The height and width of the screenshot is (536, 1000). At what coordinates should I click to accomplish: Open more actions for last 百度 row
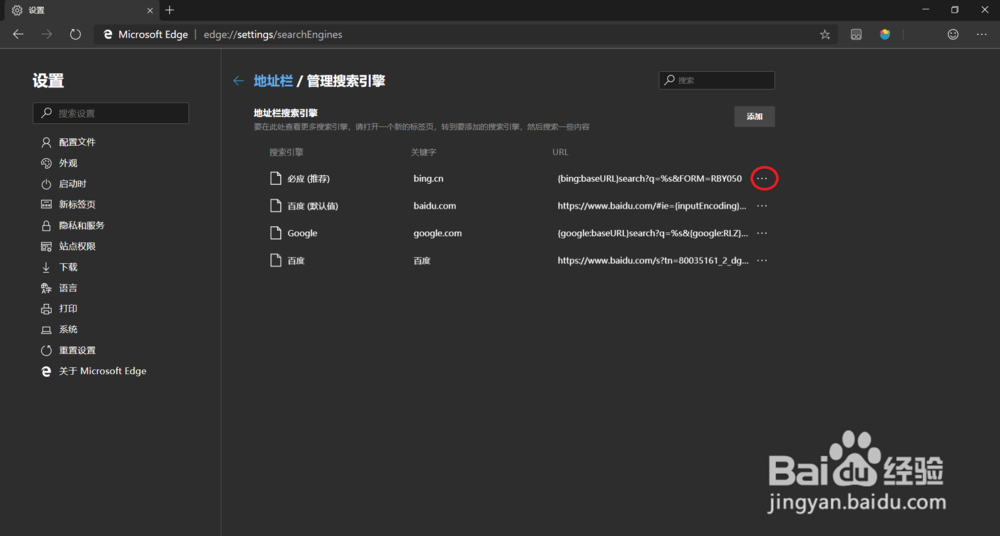coord(762,260)
